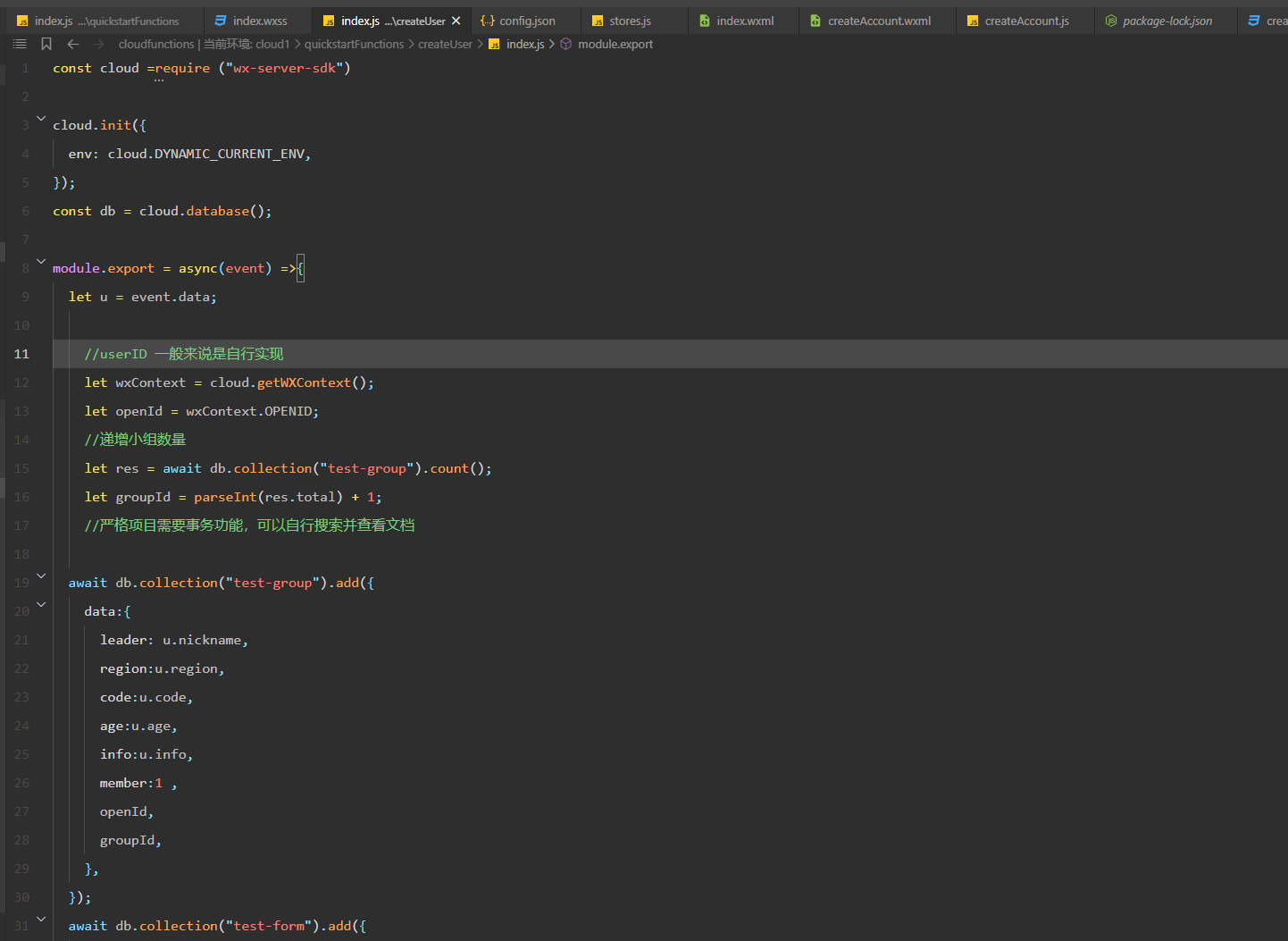Switch to the config.json tab
Image resolution: width=1288 pixels, height=941 pixels.
tap(525, 21)
